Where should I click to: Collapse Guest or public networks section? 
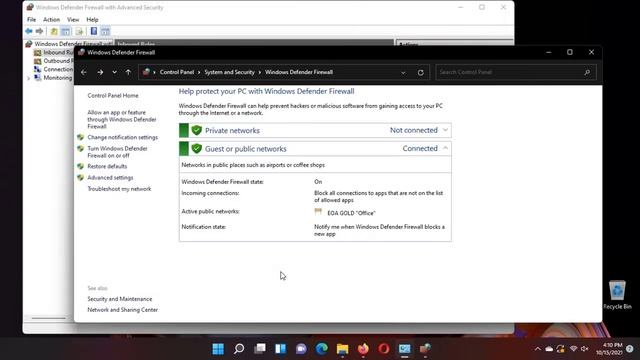pyautogui.click(x=445, y=149)
